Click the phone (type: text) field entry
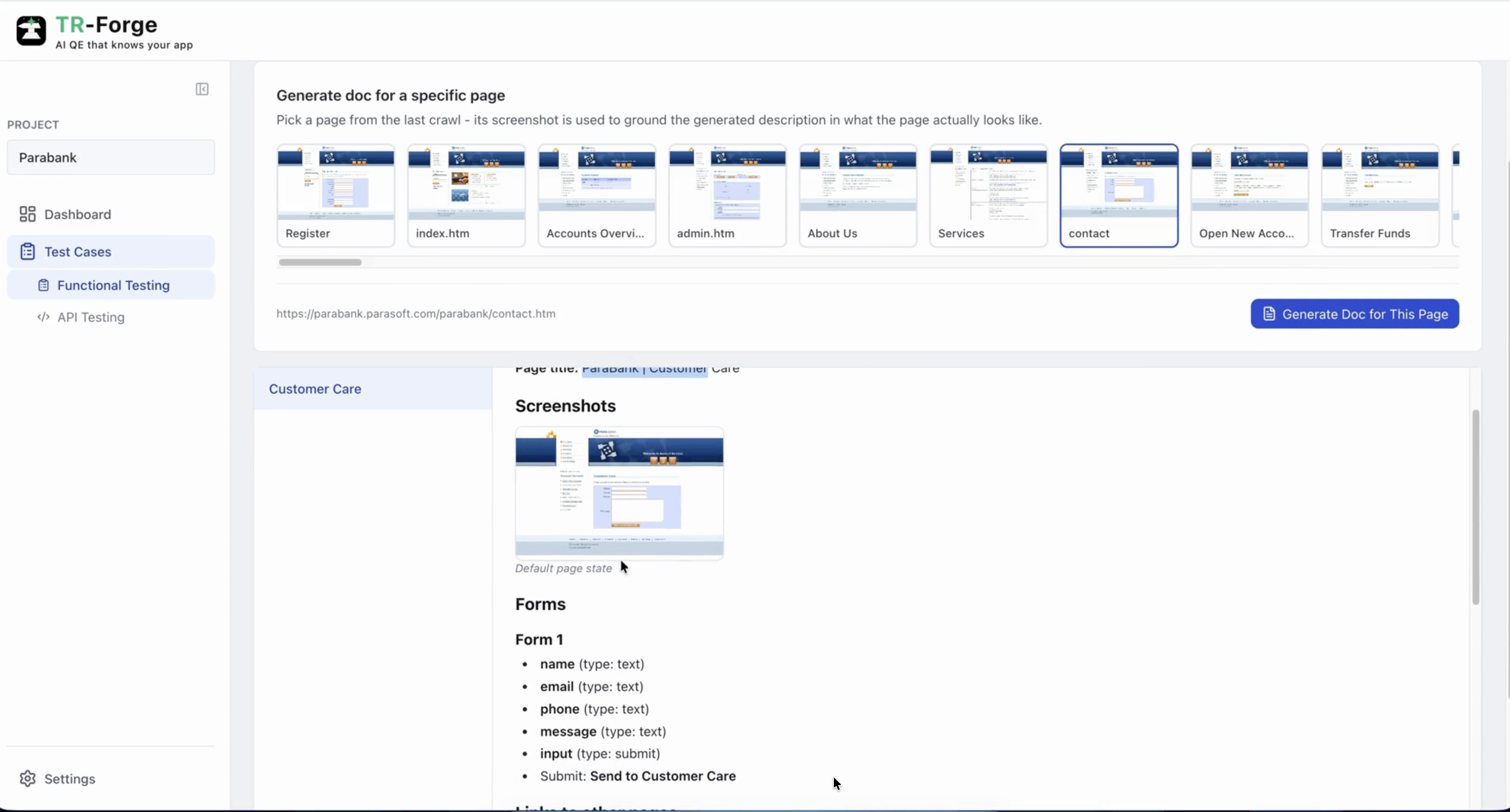 [x=594, y=709]
